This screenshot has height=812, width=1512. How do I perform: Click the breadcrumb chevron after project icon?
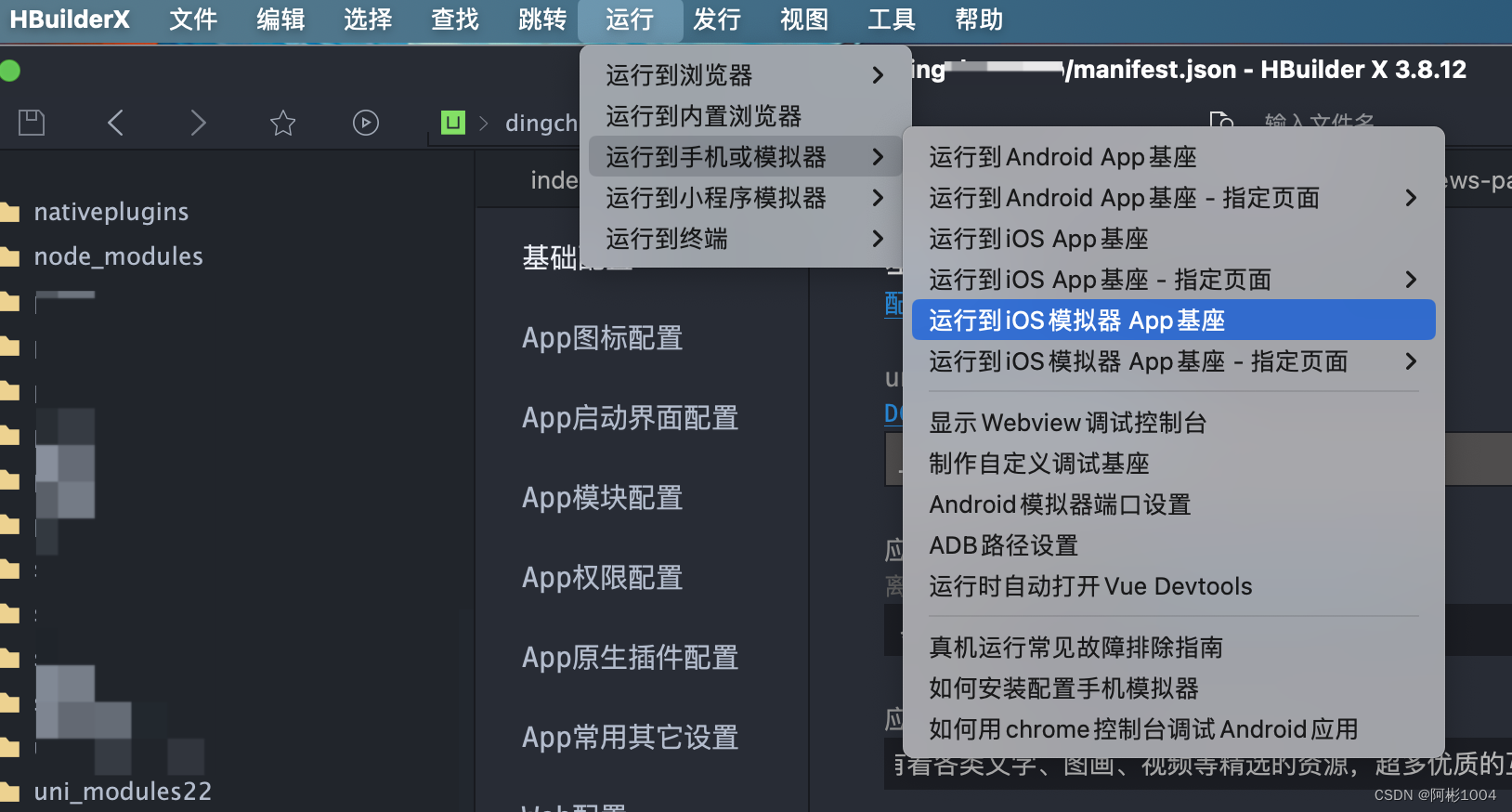pos(484,123)
